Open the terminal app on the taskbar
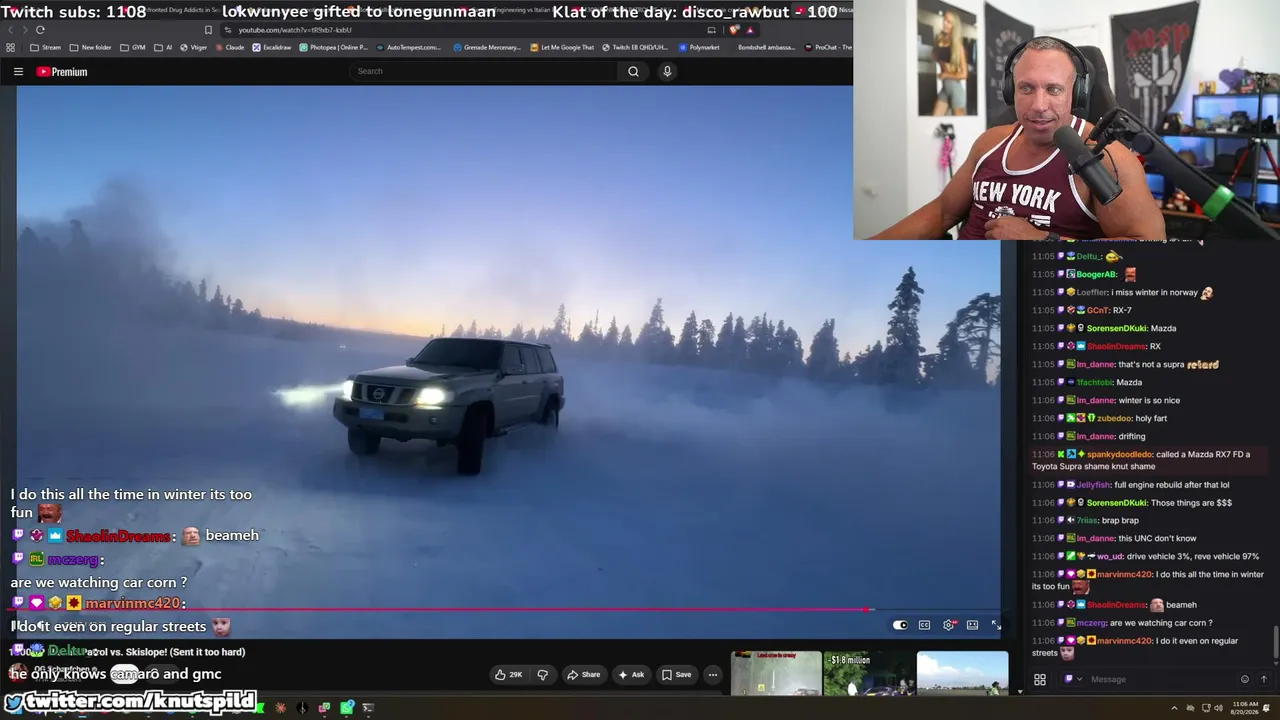 point(368,708)
